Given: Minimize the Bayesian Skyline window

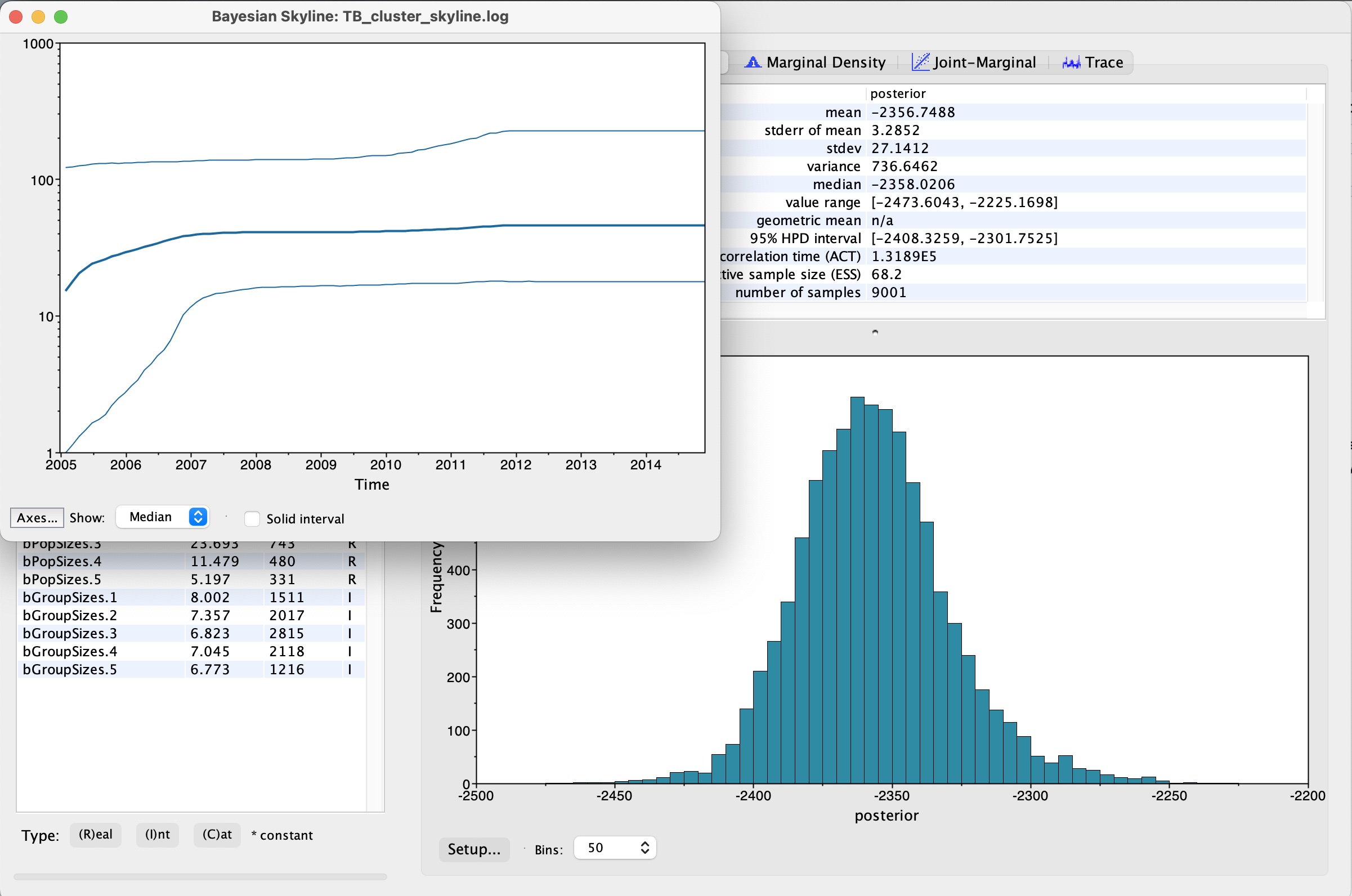Looking at the screenshot, I should 38,16.
